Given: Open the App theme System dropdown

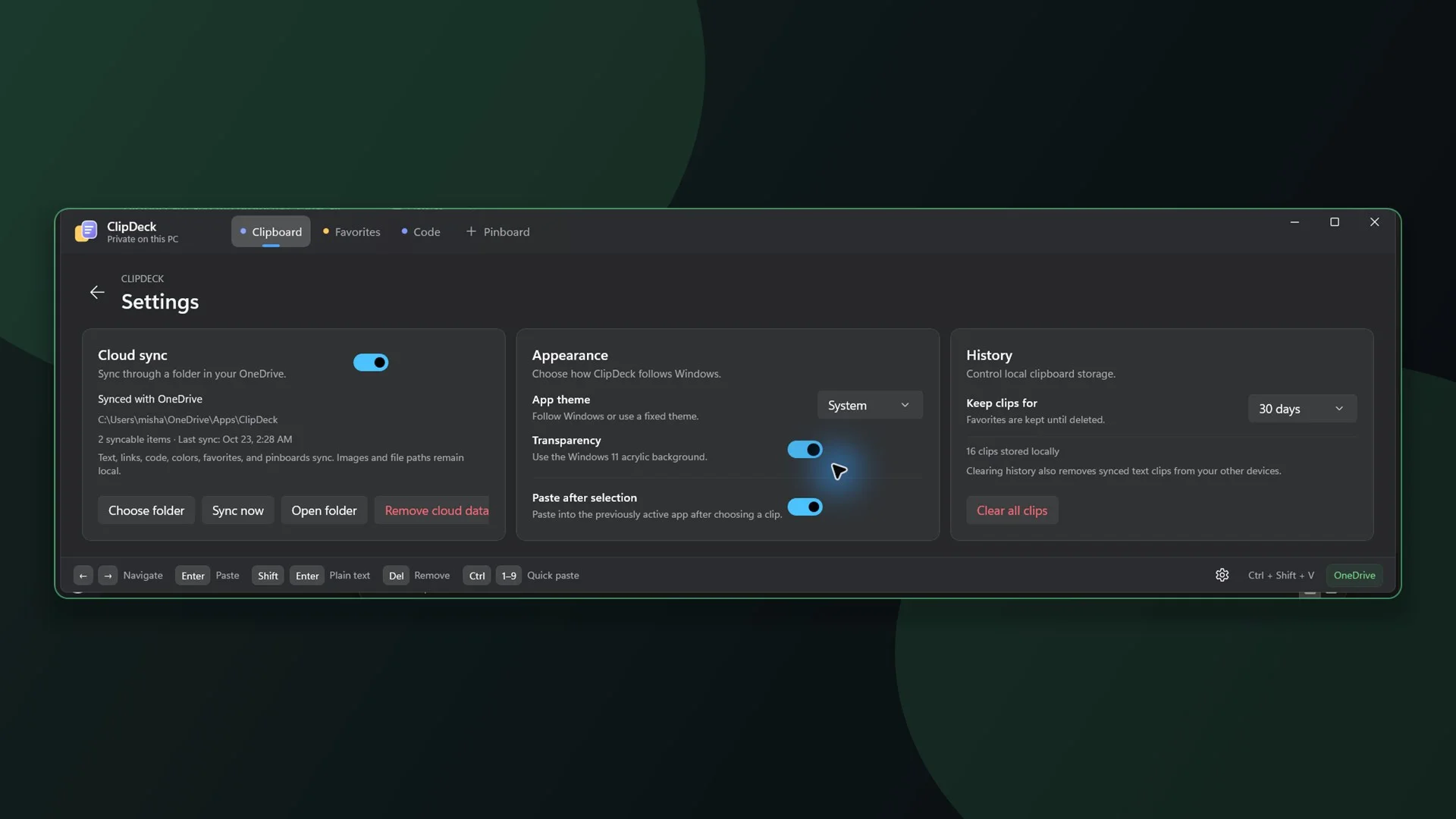Looking at the screenshot, I should click(870, 405).
